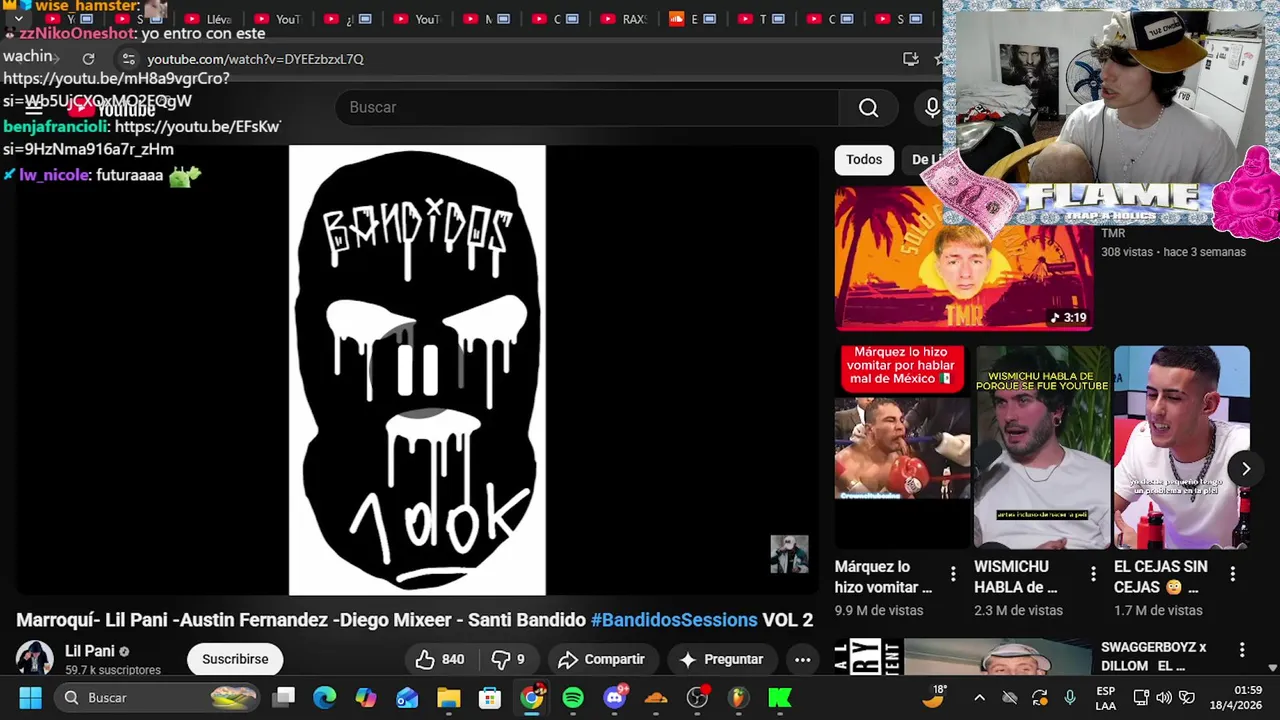Click the sync refresh icon in the system tray
The height and width of the screenshot is (720, 1280).
coord(1040,698)
